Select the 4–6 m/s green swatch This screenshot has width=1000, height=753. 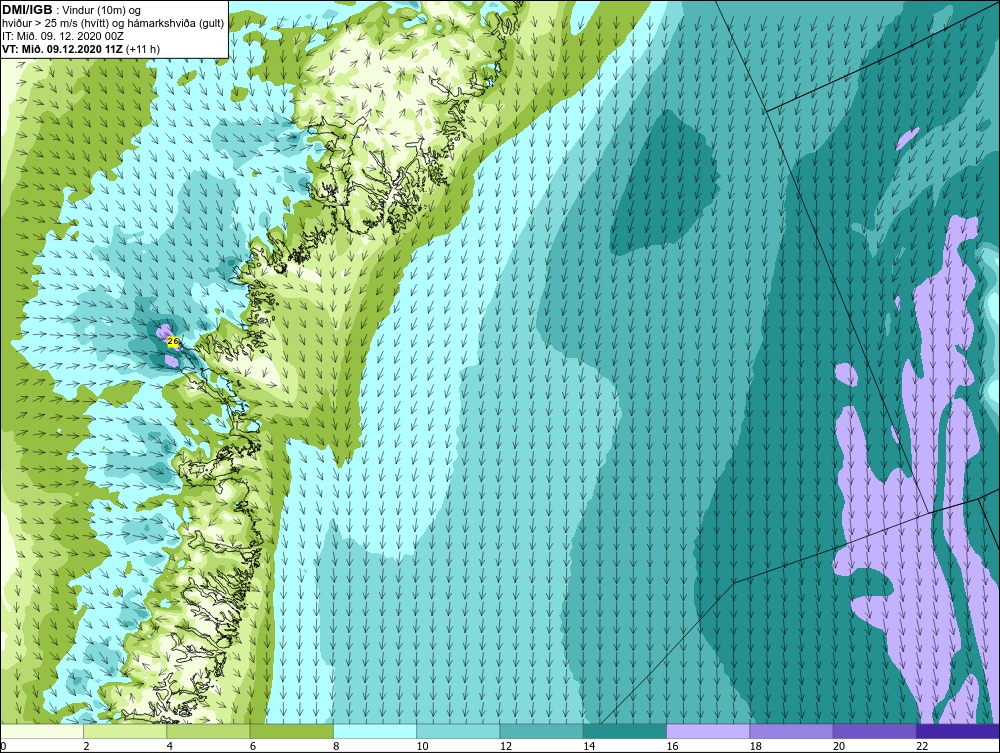(x=209, y=731)
